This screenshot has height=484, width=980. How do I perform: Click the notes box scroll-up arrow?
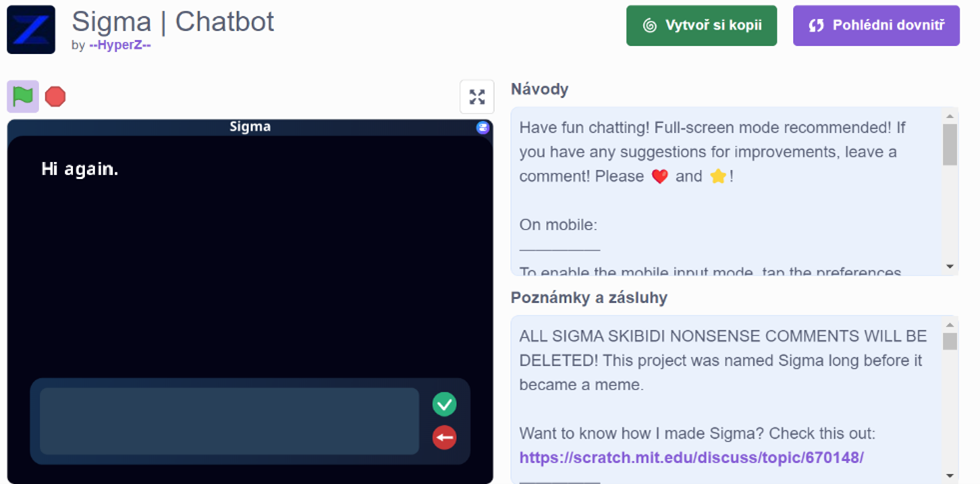[950, 325]
